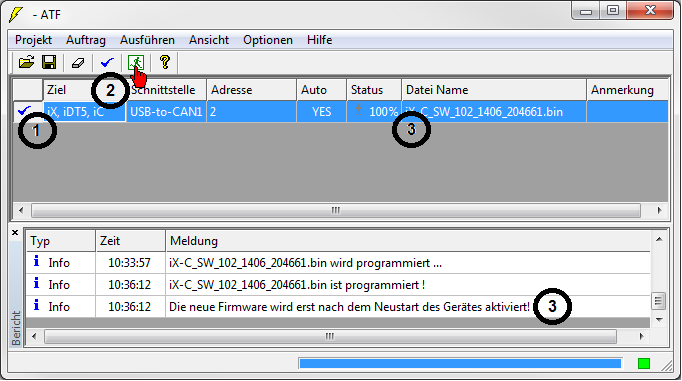Minimize the ATF window
Image resolution: width=682 pixels, height=381 pixels.
[586, 11]
